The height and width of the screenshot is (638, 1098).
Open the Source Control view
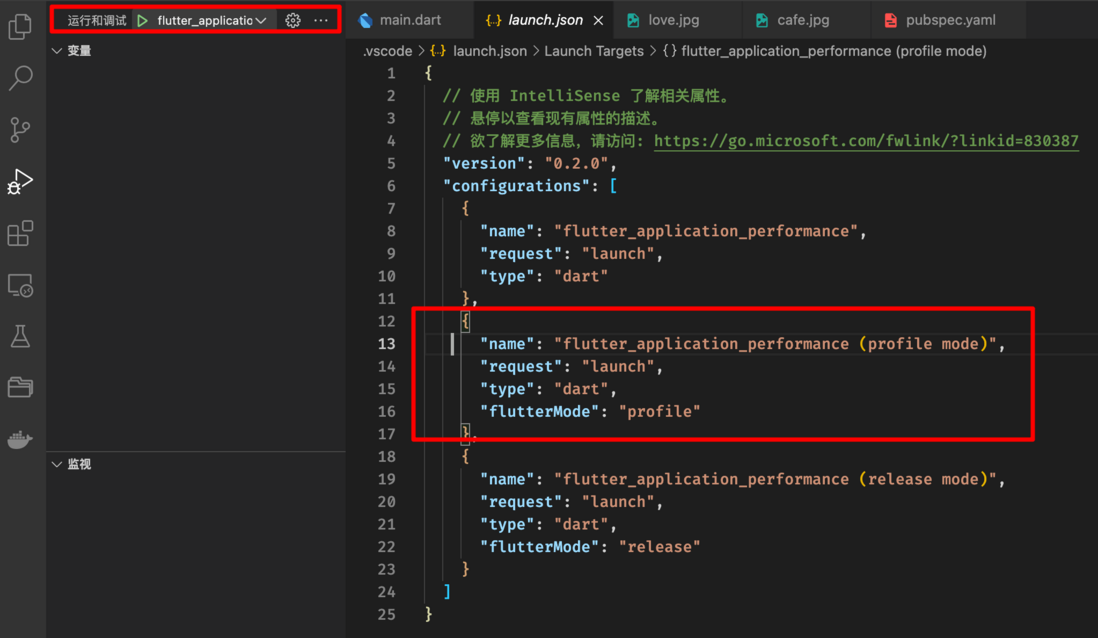20,130
